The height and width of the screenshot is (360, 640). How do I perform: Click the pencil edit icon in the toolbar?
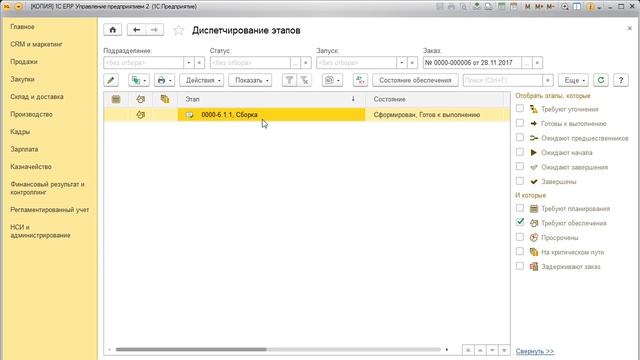(111, 80)
